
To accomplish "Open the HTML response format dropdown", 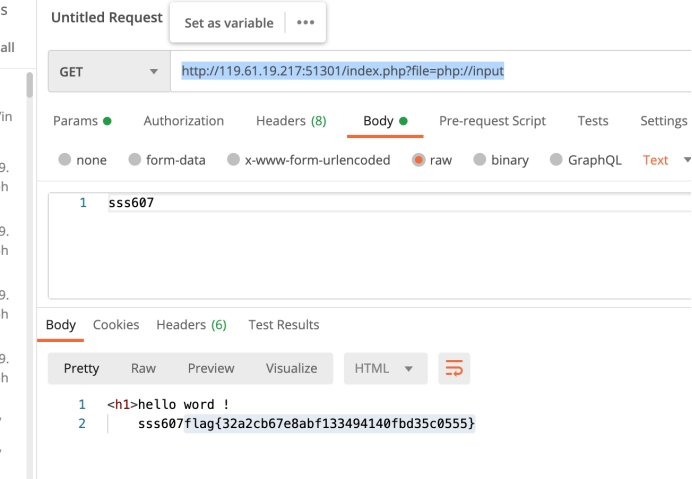I will pyautogui.click(x=385, y=368).
